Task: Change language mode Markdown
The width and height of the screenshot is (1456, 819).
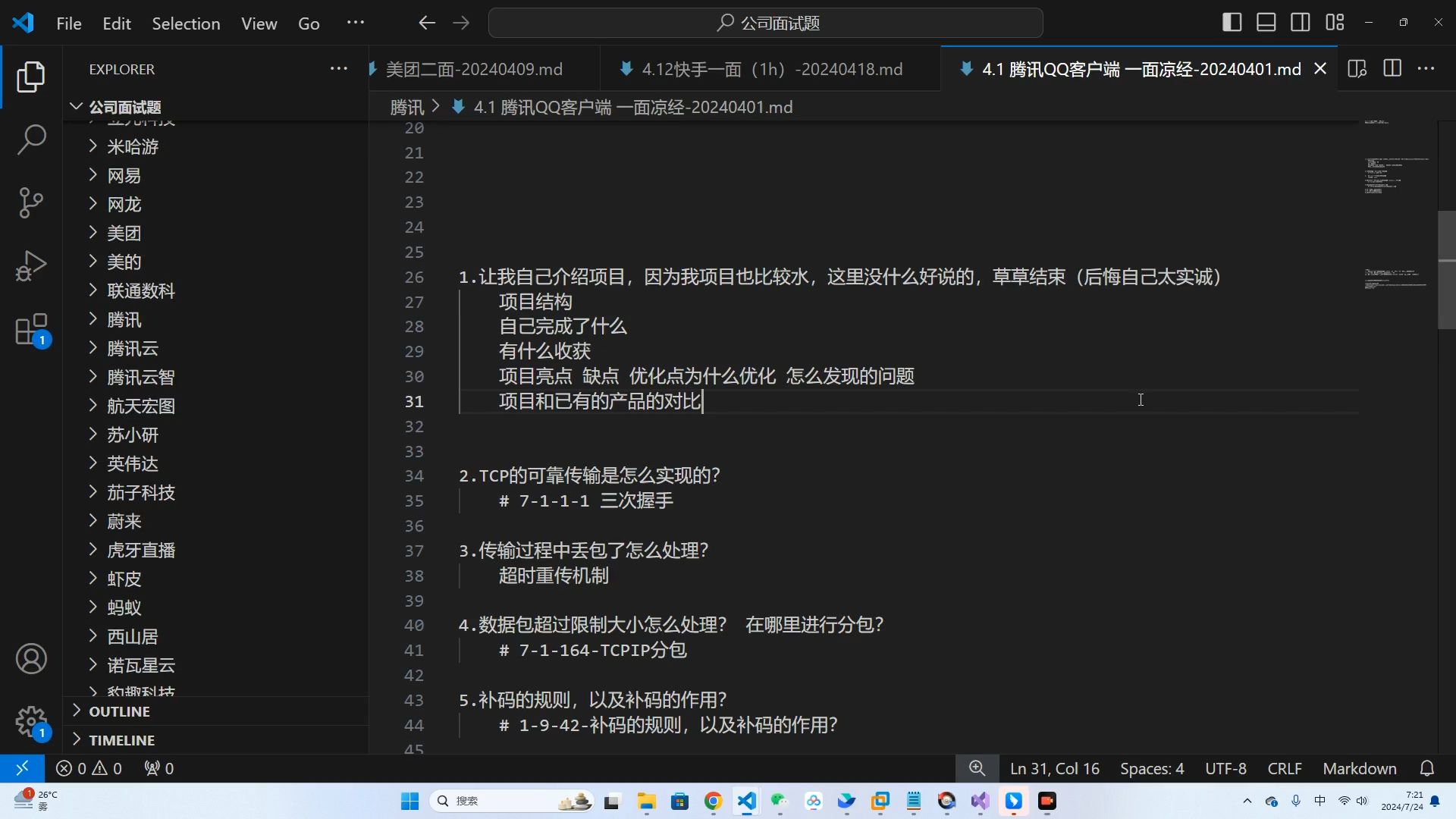Action: [x=1360, y=768]
